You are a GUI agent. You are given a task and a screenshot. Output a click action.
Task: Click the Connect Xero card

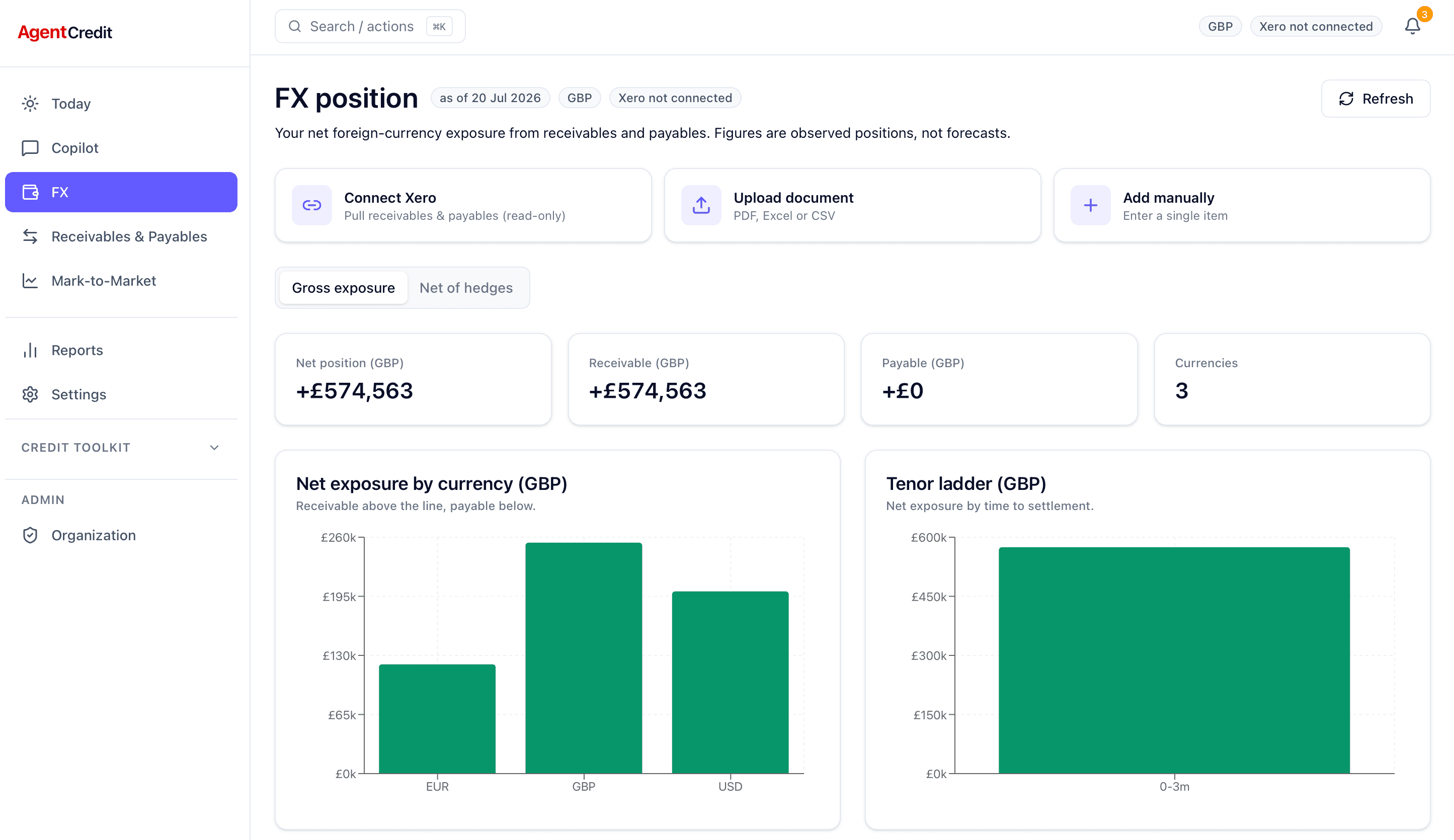pyautogui.click(x=463, y=205)
